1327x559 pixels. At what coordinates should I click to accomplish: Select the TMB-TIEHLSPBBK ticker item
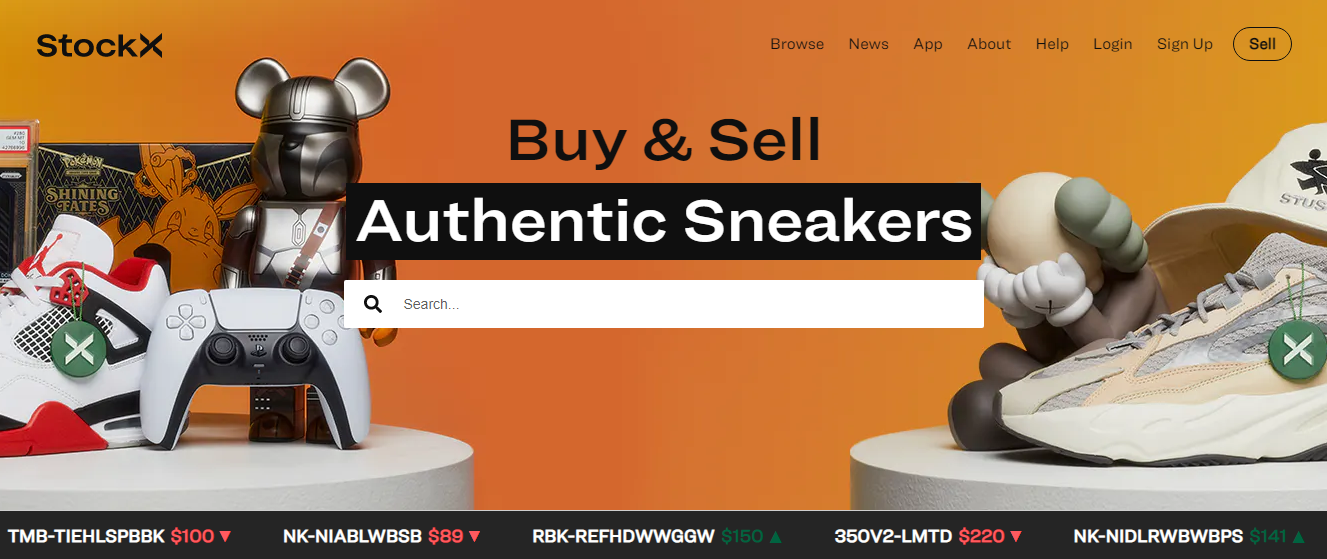coord(119,537)
